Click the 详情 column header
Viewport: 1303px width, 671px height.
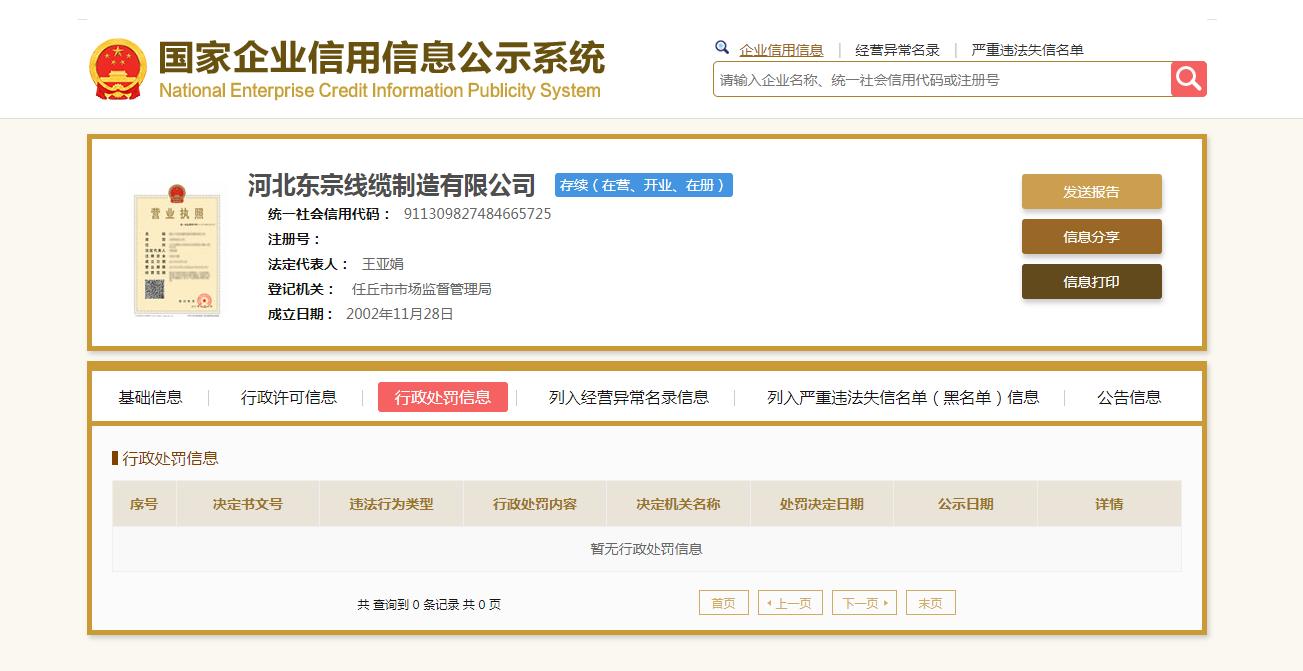[1109, 504]
